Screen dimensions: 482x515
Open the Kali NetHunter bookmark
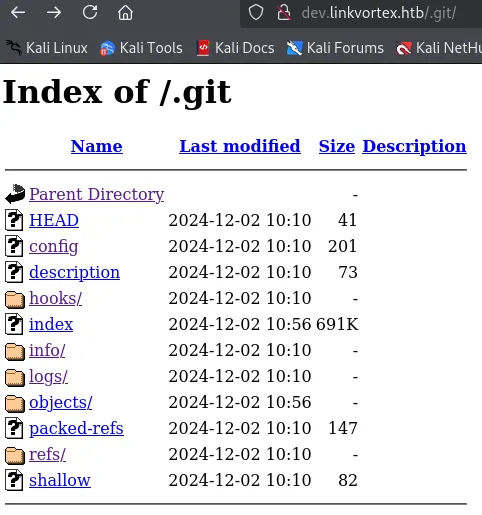coord(439,48)
